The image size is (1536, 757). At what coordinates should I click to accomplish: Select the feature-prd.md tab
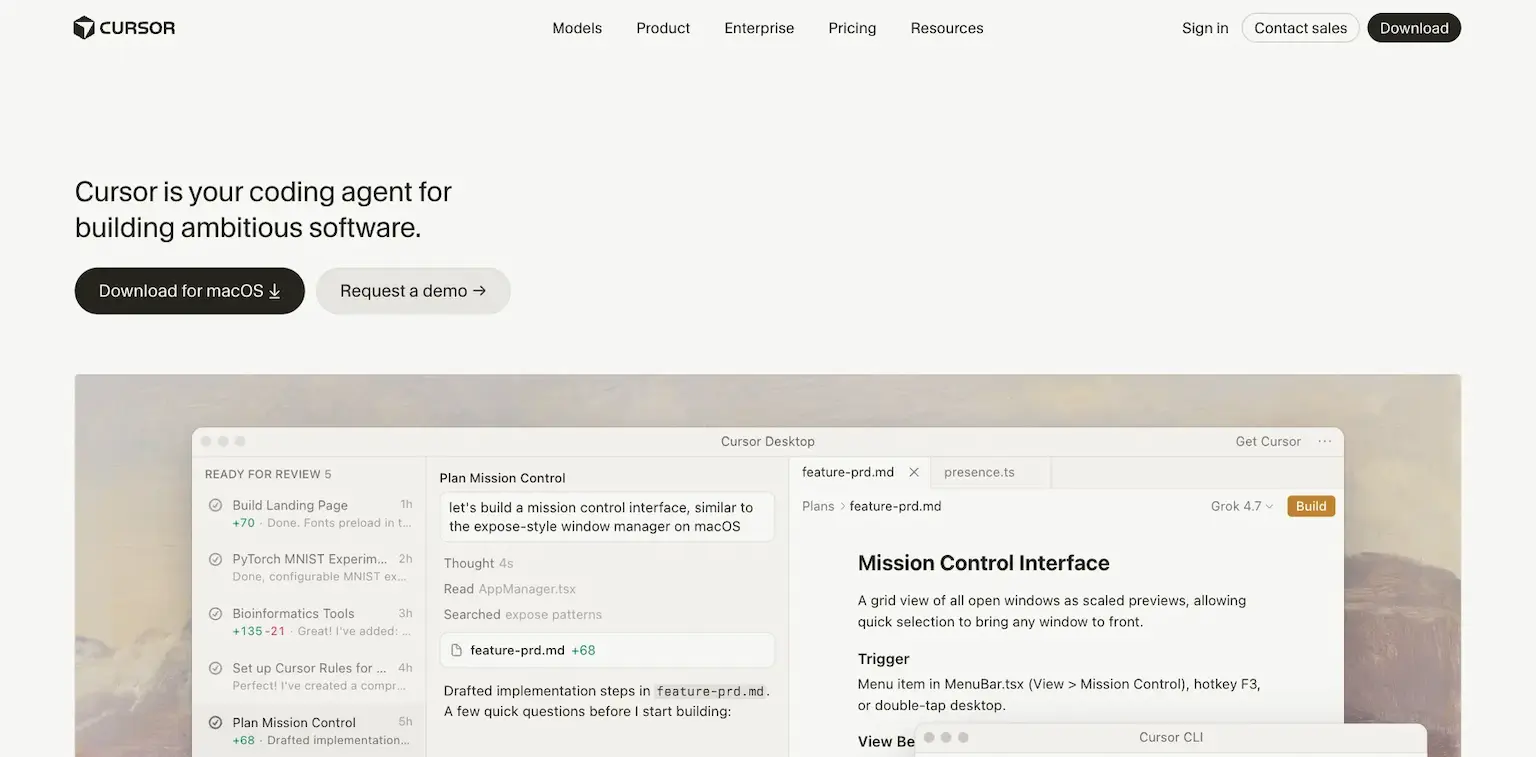point(848,472)
